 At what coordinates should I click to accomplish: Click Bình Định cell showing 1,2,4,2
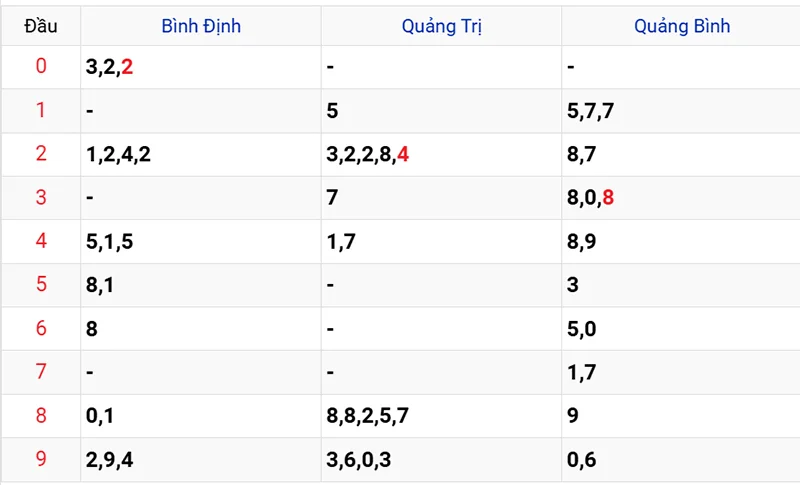tap(201, 155)
